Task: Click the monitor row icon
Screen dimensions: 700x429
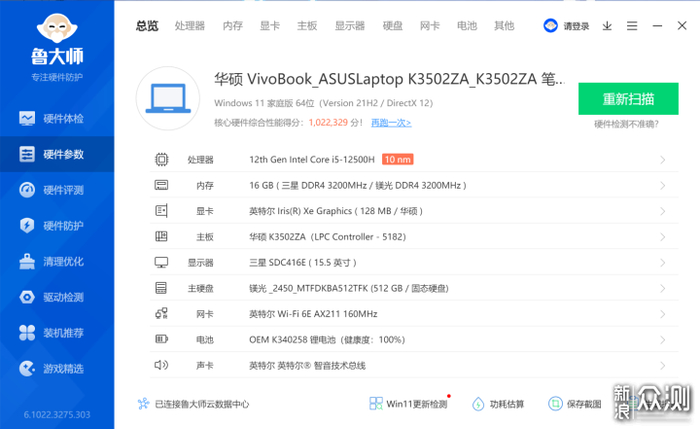Action: click(161, 262)
